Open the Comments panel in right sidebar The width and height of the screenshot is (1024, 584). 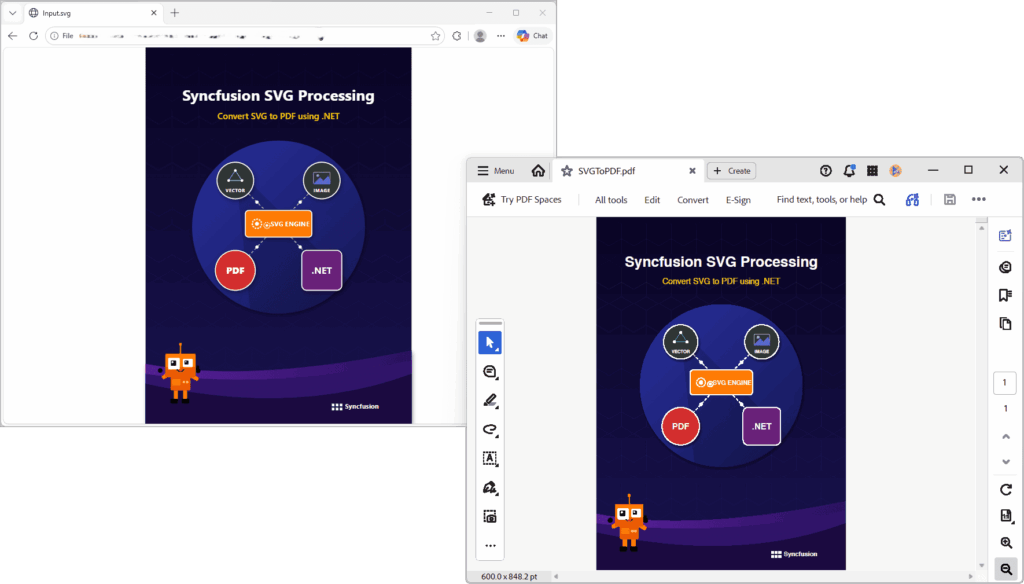[x=1006, y=267]
